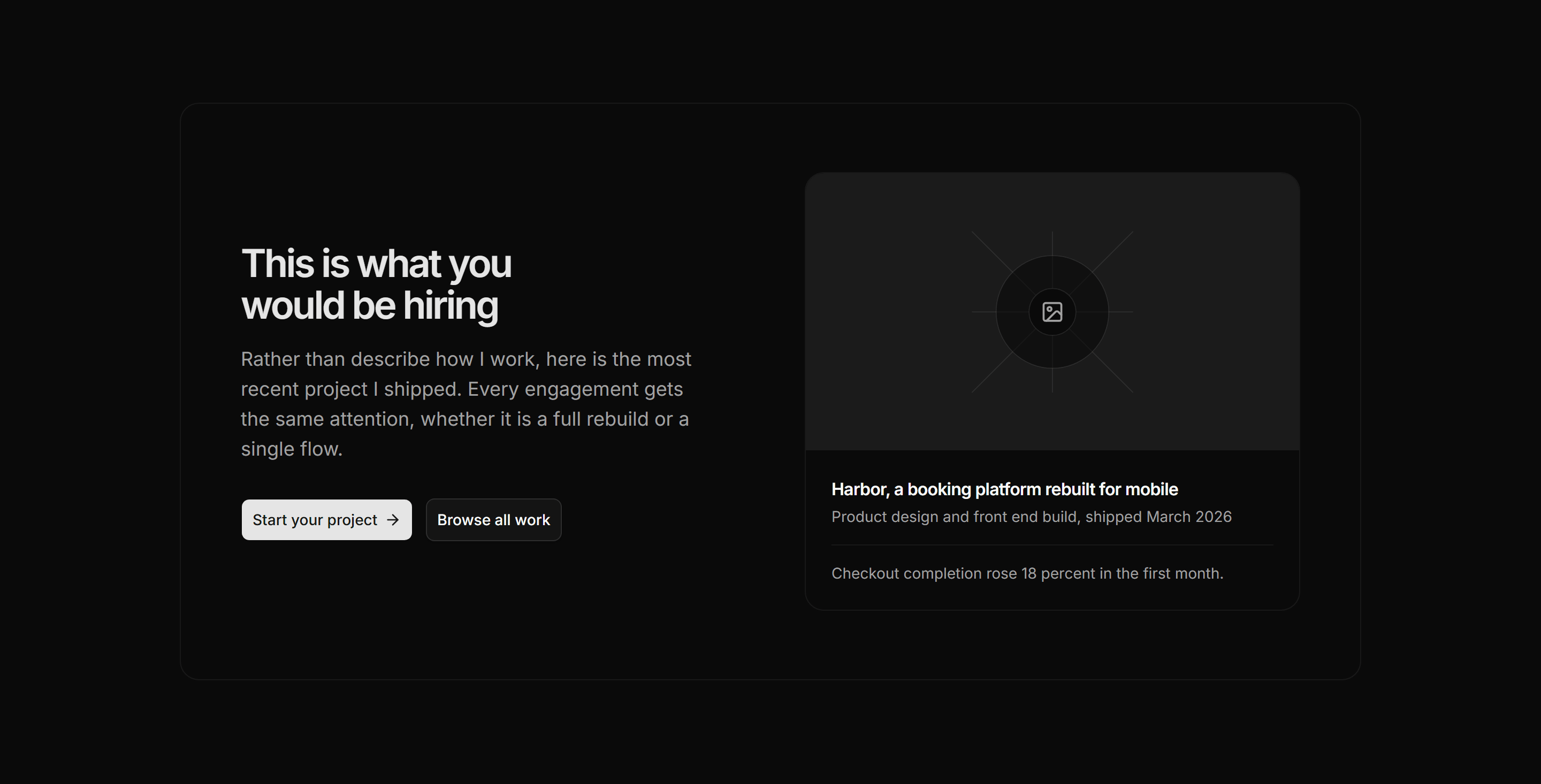This screenshot has width=1541, height=784.
Task: Click 'Checkout completion rose 18 percent in the first month.'
Action: (x=1027, y=573)
